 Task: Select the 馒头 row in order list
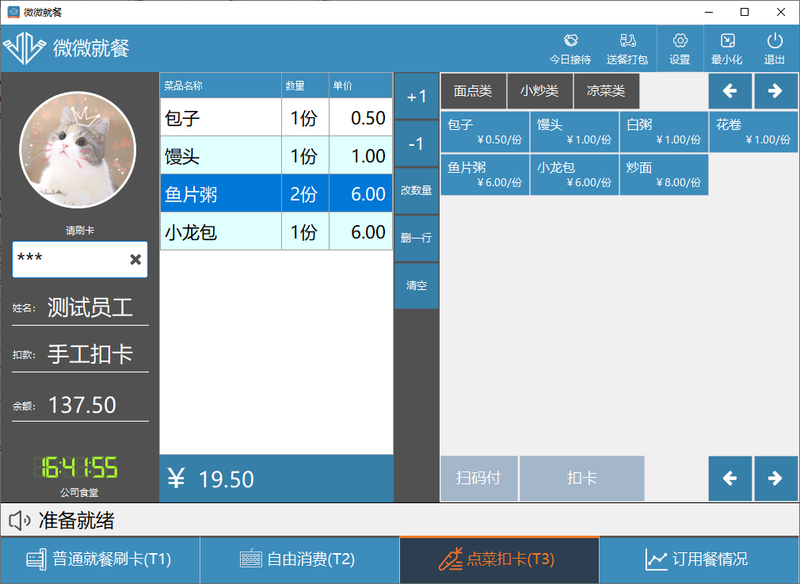coord(276,156)
